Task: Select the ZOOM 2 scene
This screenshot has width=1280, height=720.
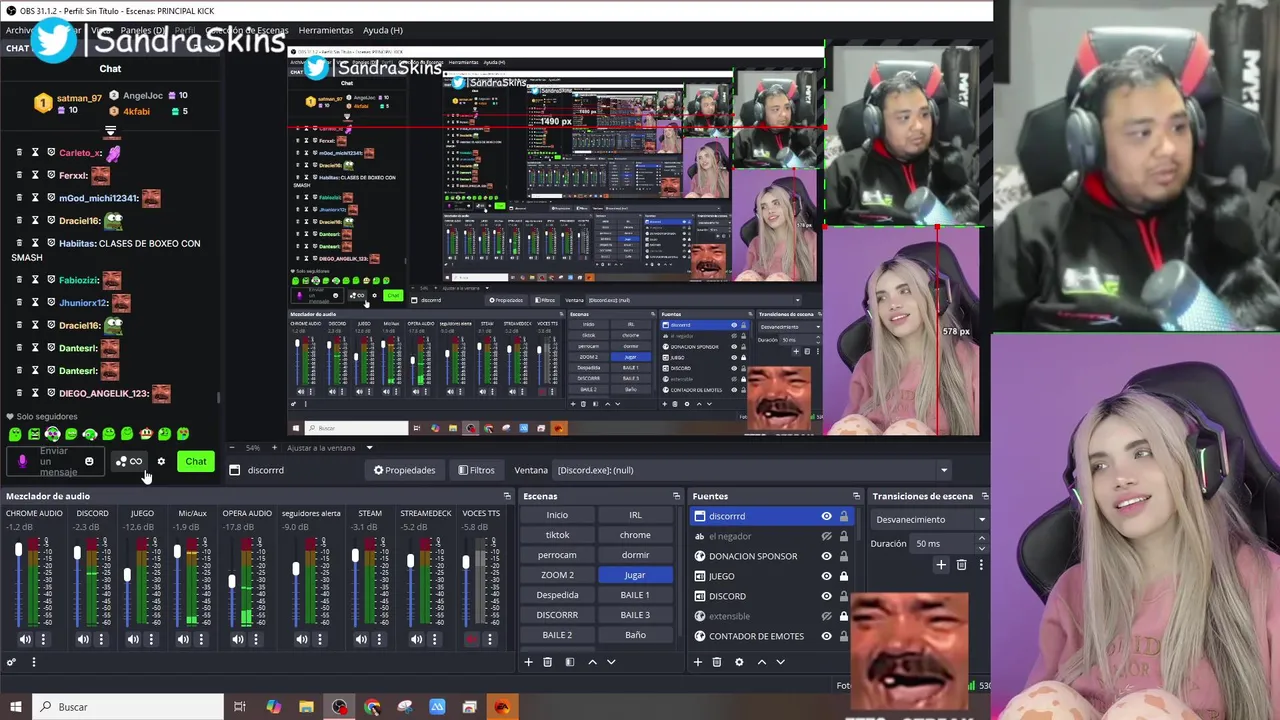Action: tap(557, 575)
